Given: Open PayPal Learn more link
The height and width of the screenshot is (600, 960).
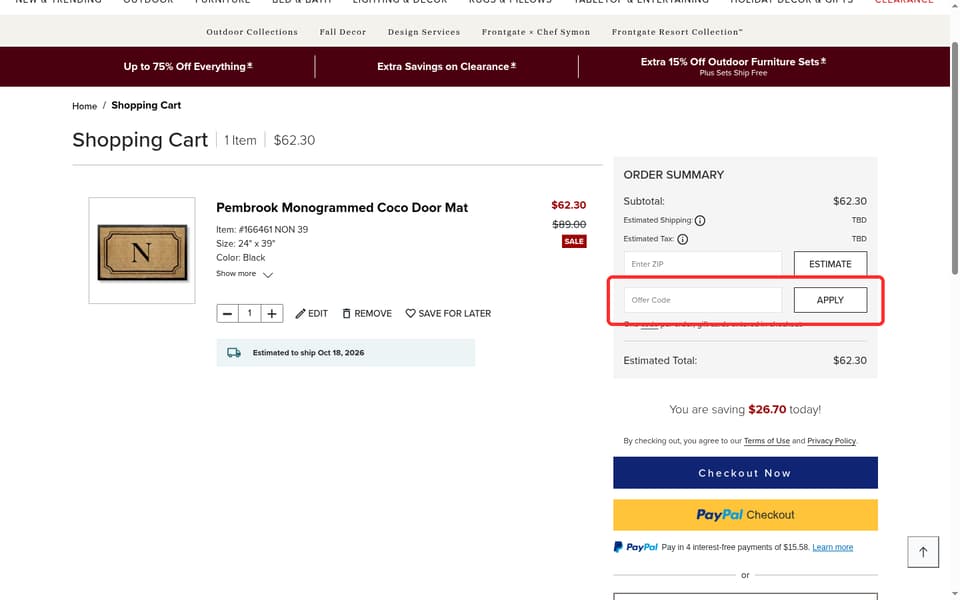Looking at the screenshot, I should 832,547.
